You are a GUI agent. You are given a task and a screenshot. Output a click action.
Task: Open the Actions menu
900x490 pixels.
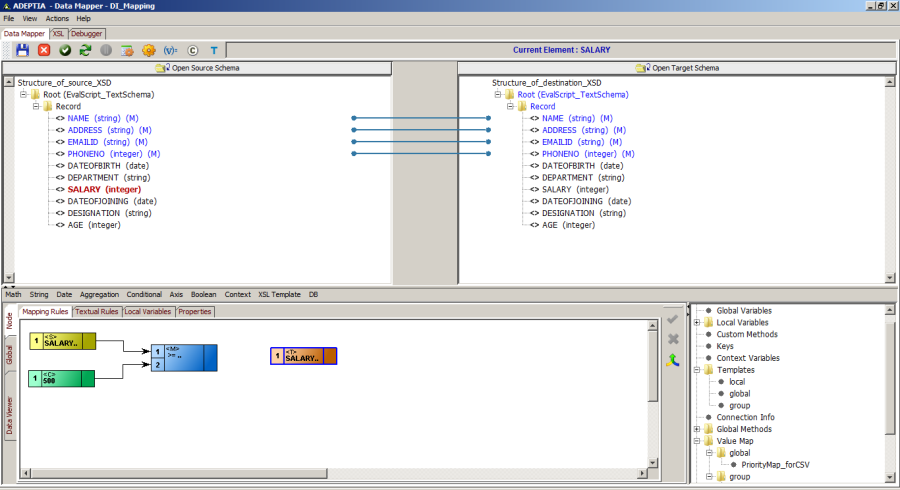57,18
